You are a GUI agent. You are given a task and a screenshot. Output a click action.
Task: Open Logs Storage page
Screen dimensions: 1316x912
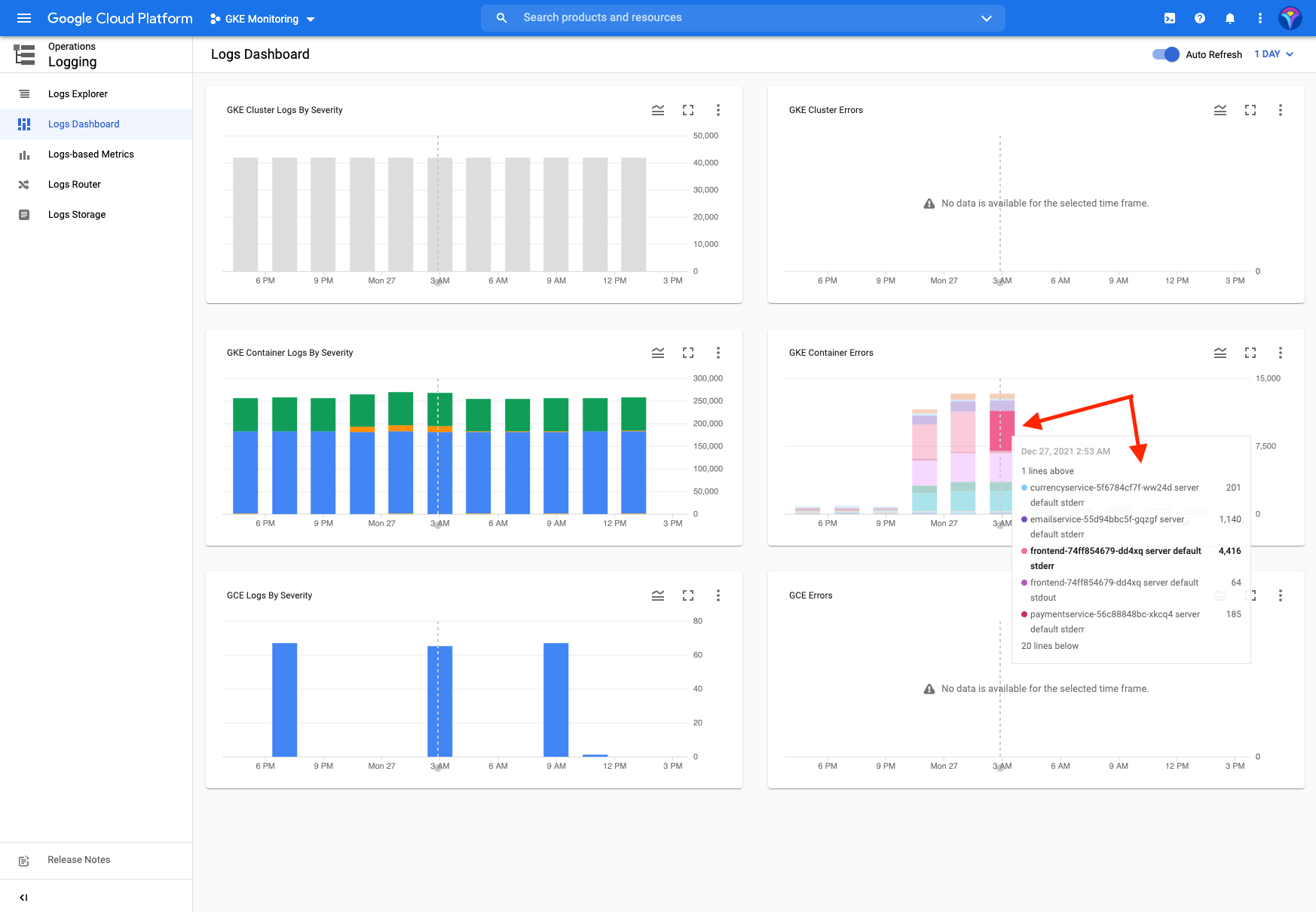[96, 215]
